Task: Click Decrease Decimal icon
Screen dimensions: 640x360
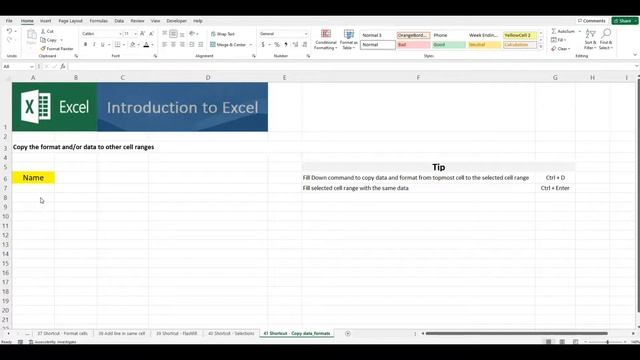Action: [304, 44]
